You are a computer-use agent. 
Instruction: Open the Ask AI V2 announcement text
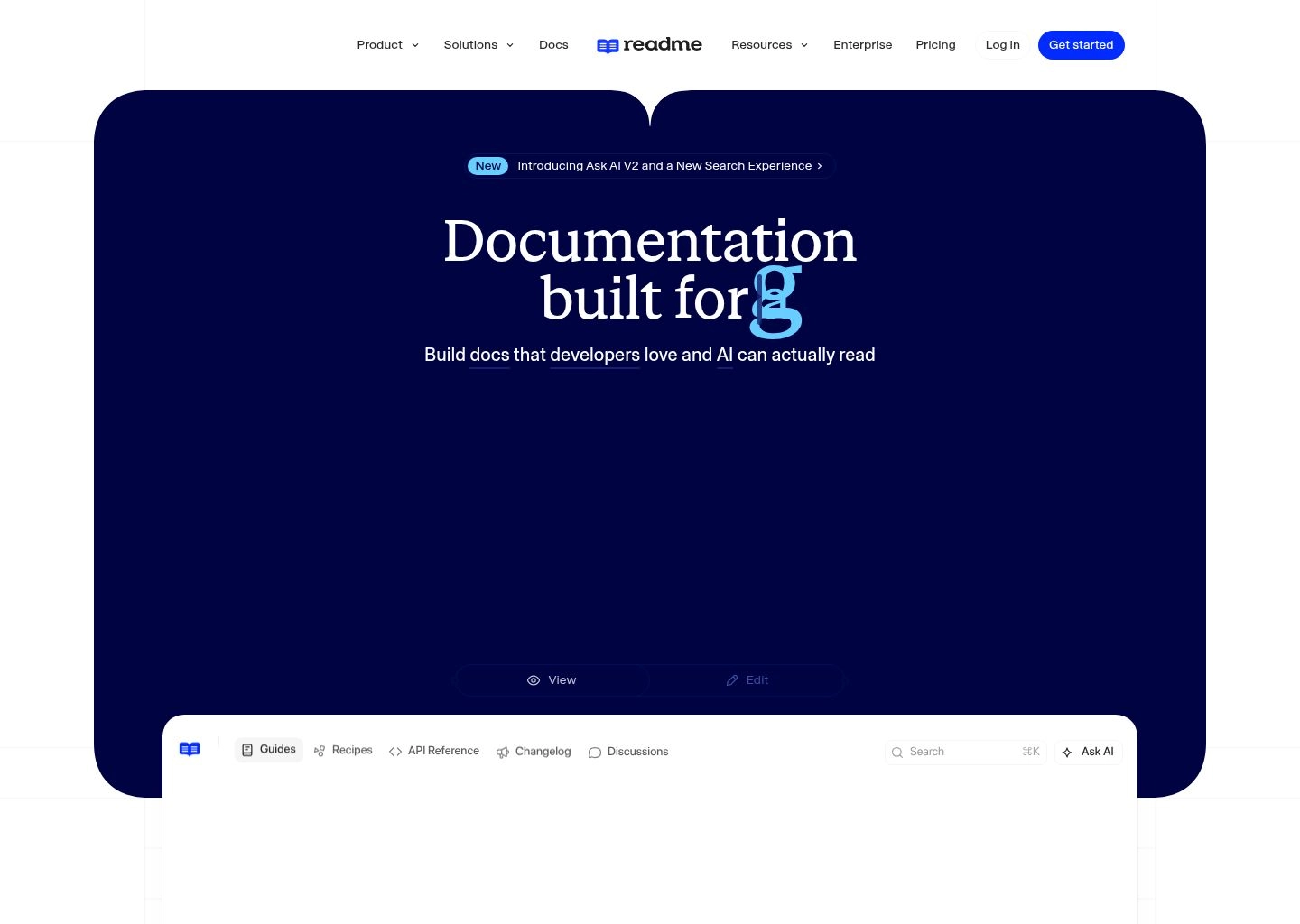[664, 166]
